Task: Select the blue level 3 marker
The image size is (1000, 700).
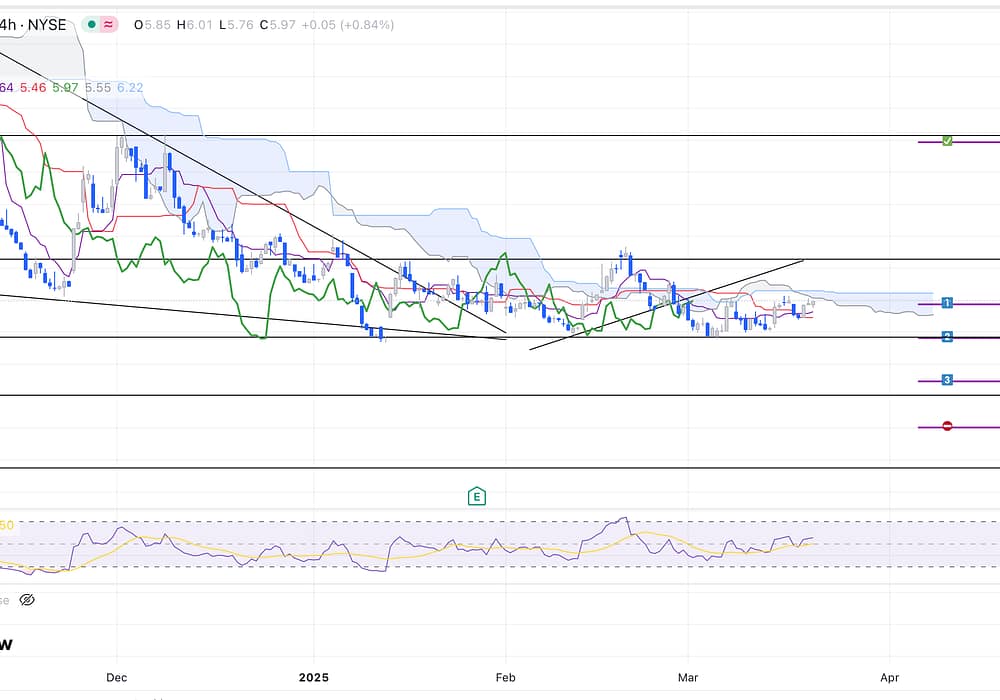Action: tap(947, 380)
